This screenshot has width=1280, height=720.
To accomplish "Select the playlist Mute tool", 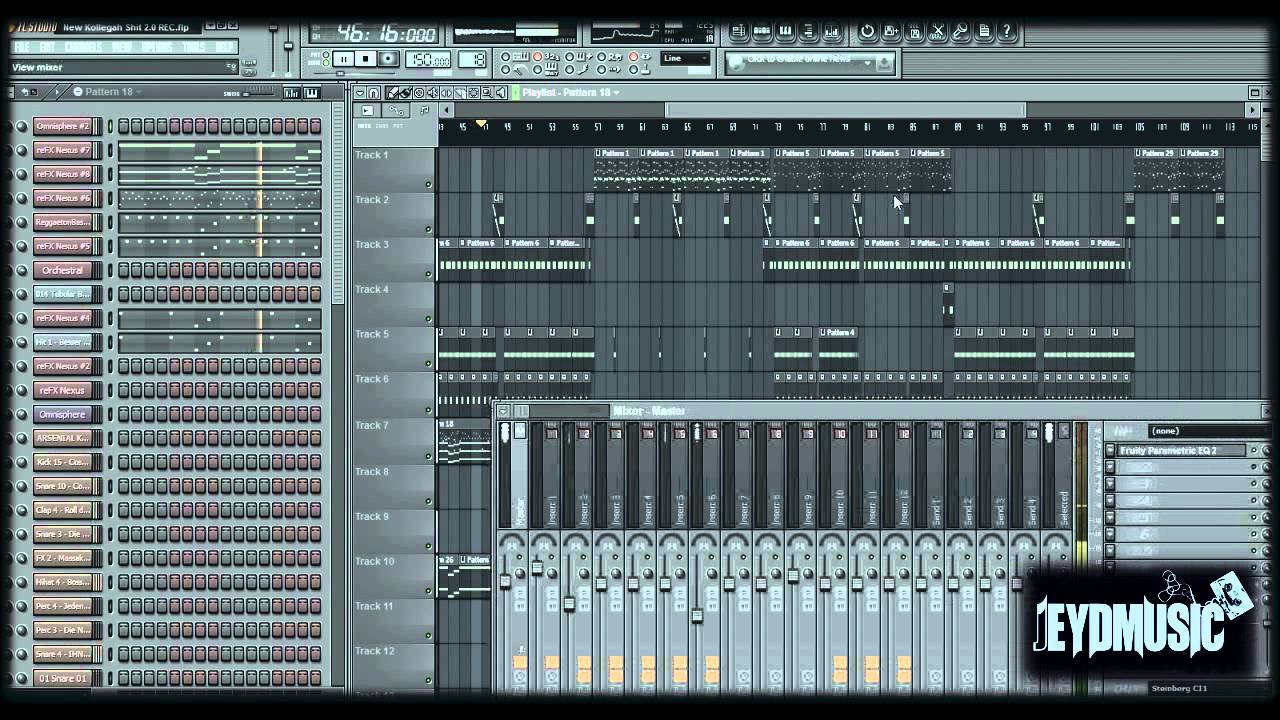I will (x=433, y=92).
